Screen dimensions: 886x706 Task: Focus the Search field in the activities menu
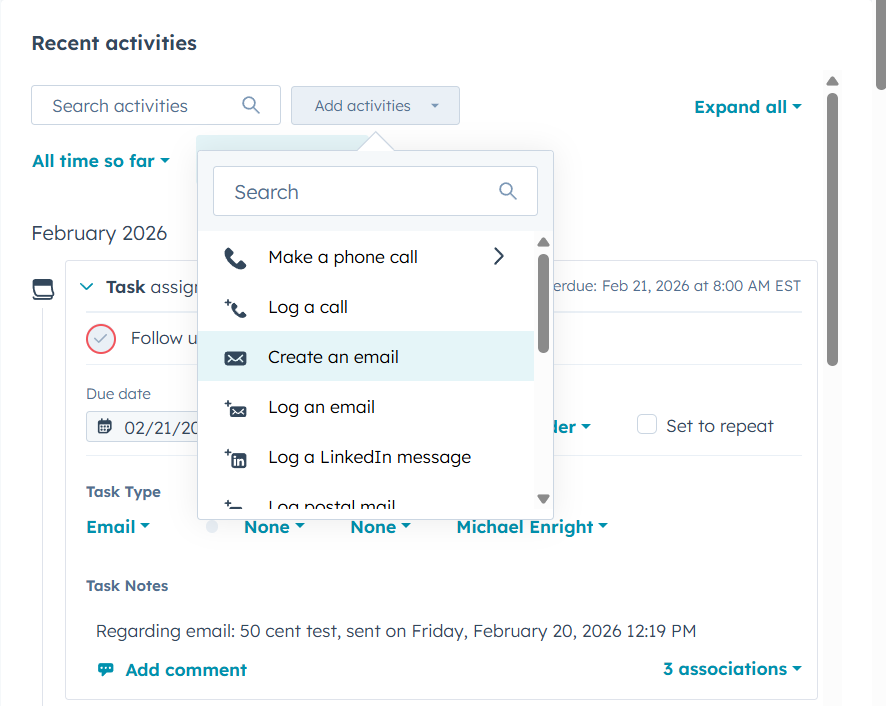pos(360,192)
